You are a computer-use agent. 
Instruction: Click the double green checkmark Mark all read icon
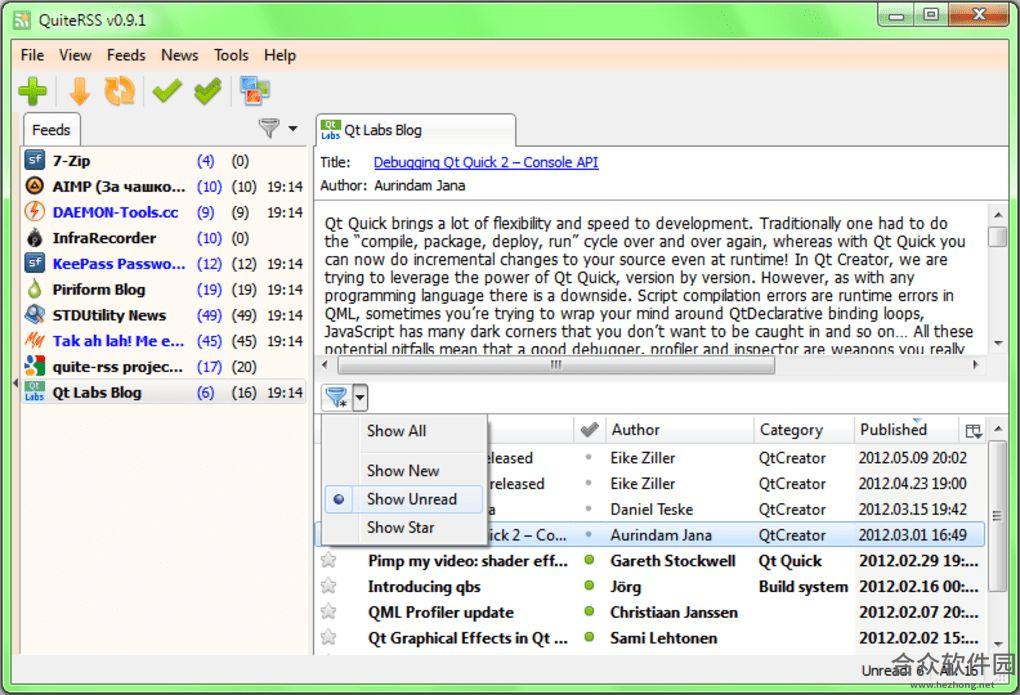208,91
